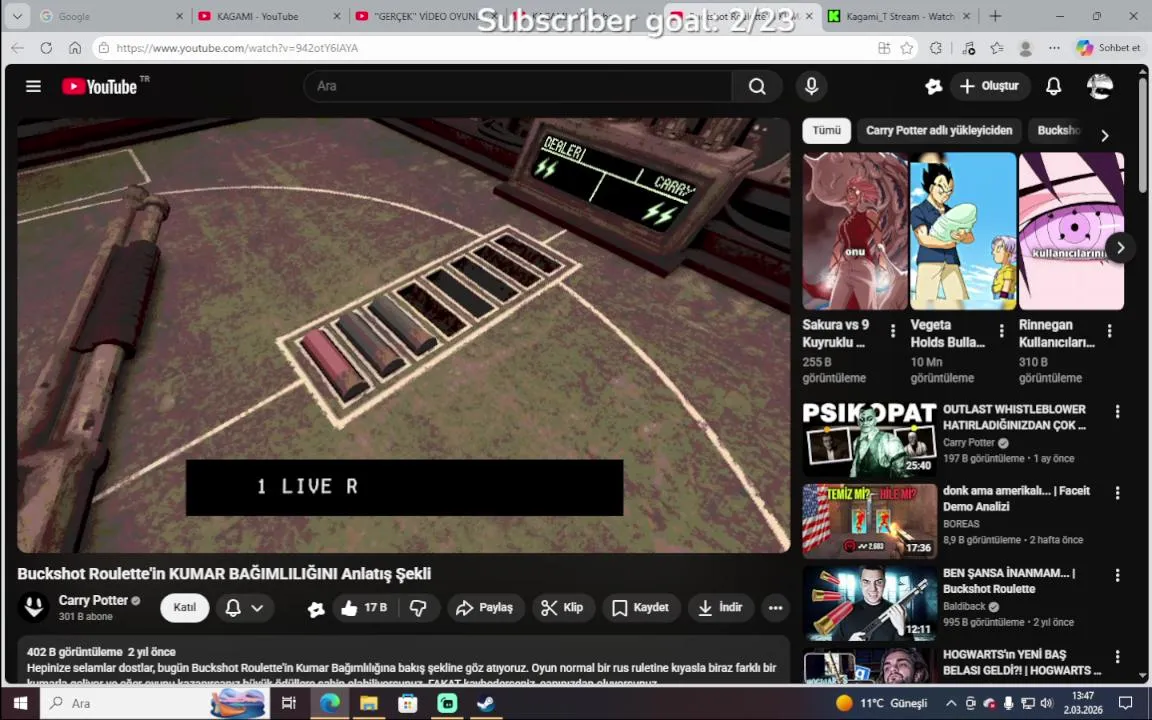1152x720 pixels.
Task: Click the Katıl join button
Action: pyautogui.click(x=184, y=608)
